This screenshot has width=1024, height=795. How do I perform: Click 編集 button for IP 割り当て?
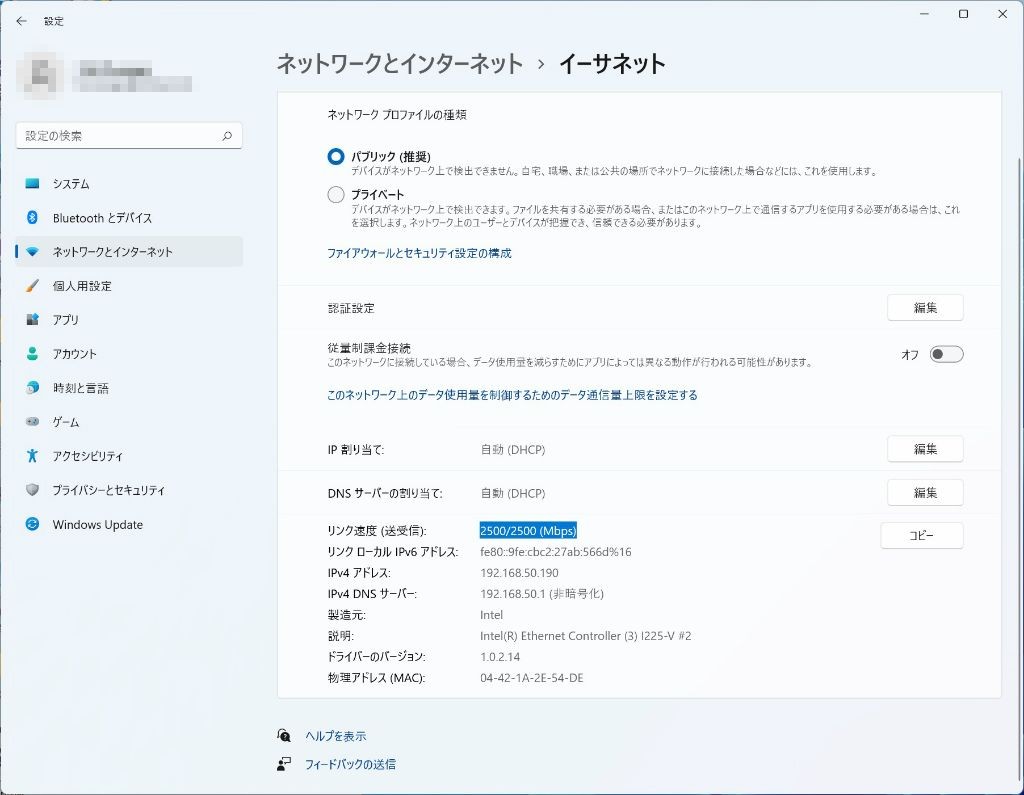[x=925, y=449]
